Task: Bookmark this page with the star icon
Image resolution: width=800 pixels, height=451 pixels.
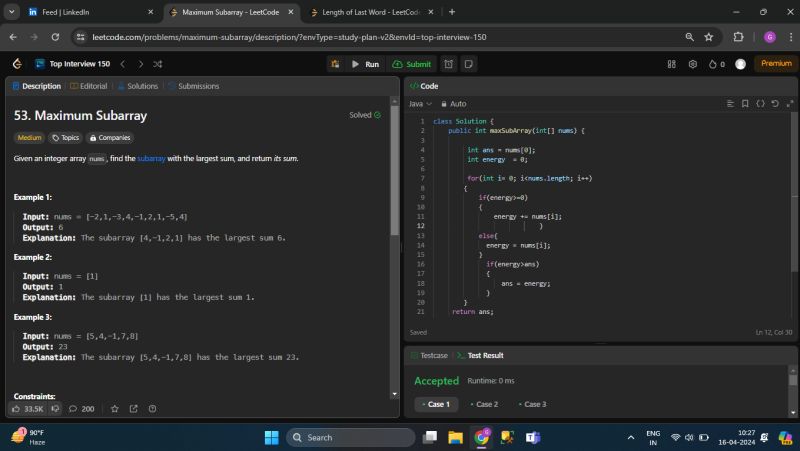Action: pyautogui.click(x=709, y=37)
